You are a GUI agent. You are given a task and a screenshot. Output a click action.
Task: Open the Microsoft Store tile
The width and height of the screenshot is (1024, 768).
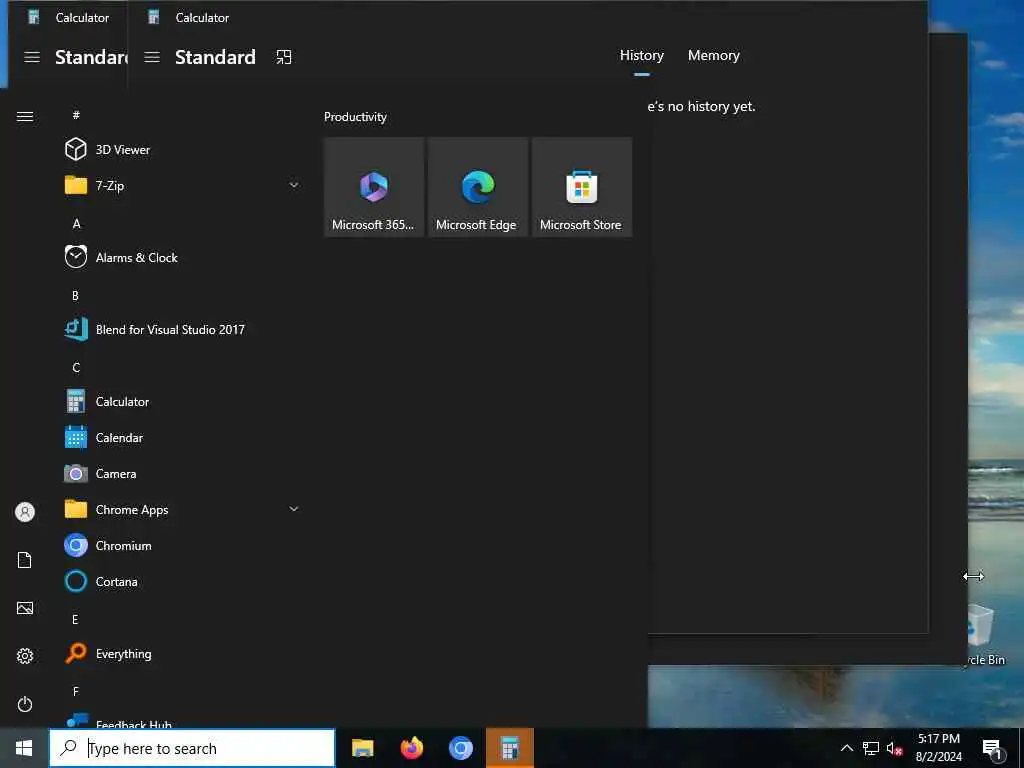tap(582, 187)
